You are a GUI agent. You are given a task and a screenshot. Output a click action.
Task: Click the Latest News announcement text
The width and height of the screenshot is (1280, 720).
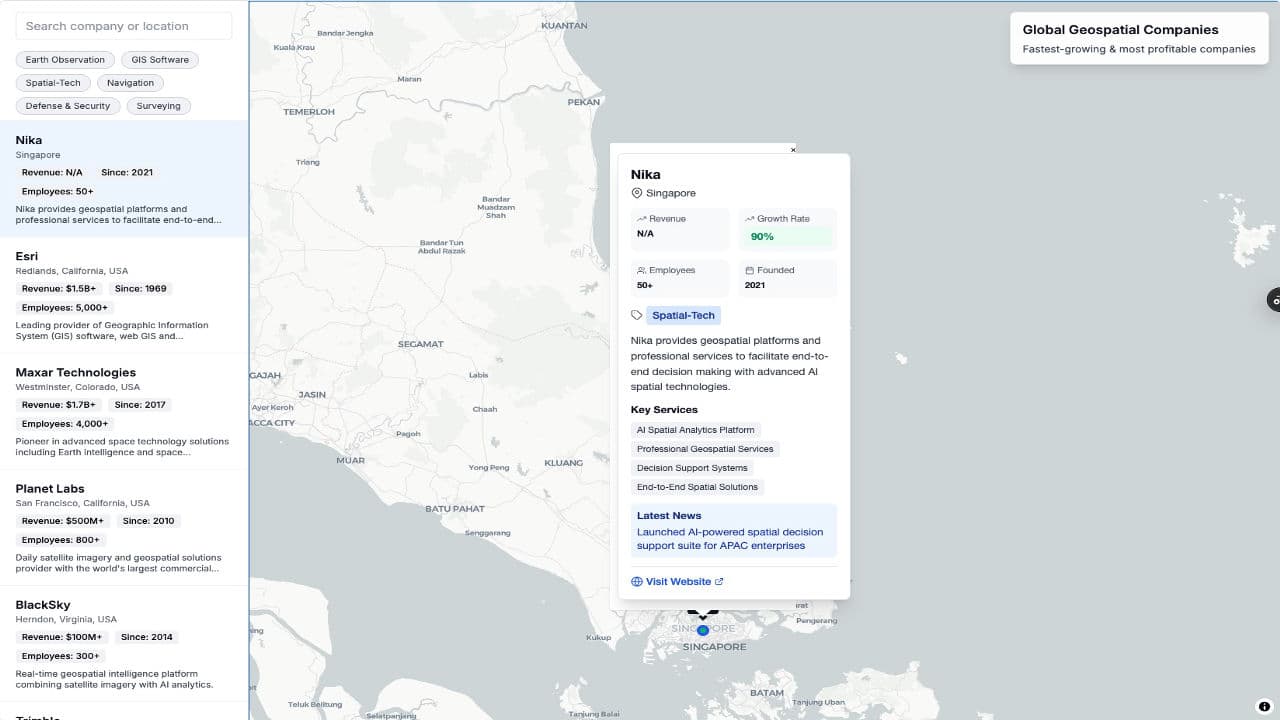coord(730,539)
